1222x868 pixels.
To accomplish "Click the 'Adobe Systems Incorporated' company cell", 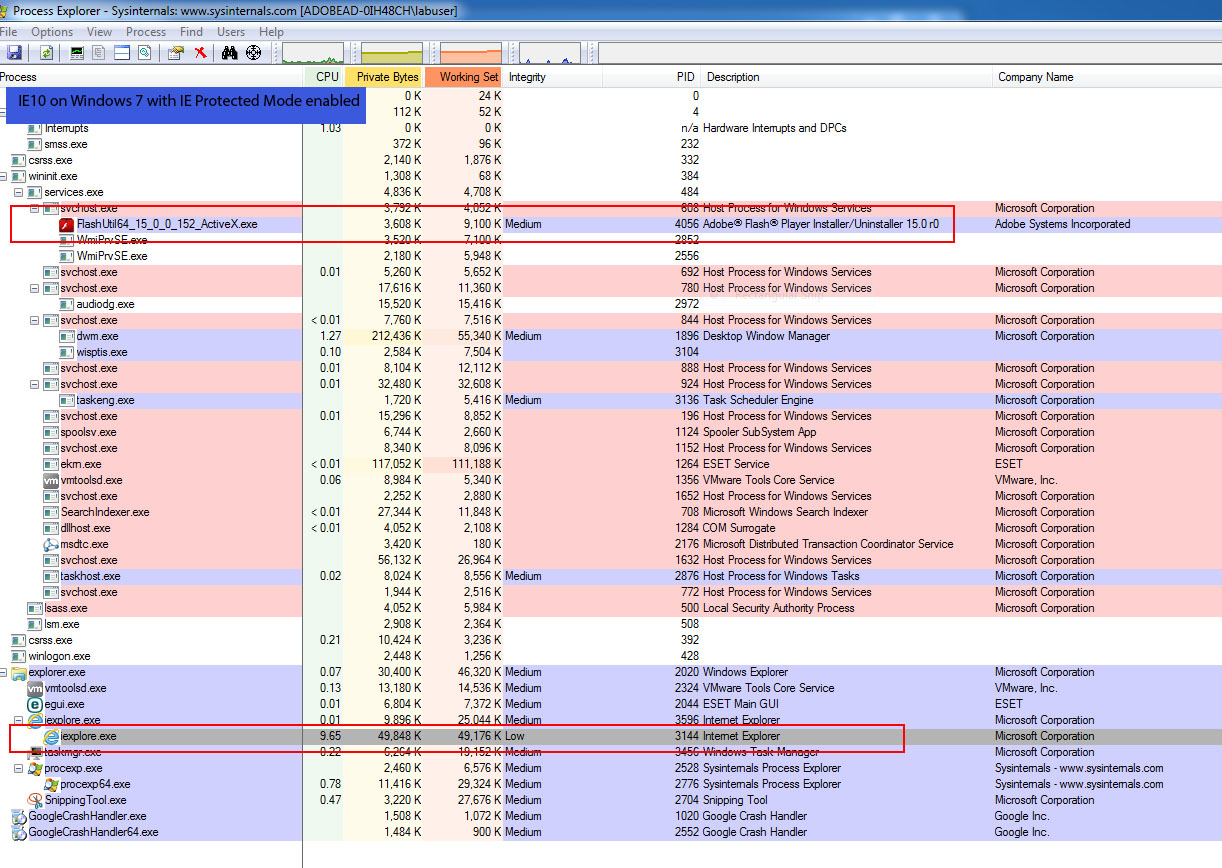I will (1062, 224).
